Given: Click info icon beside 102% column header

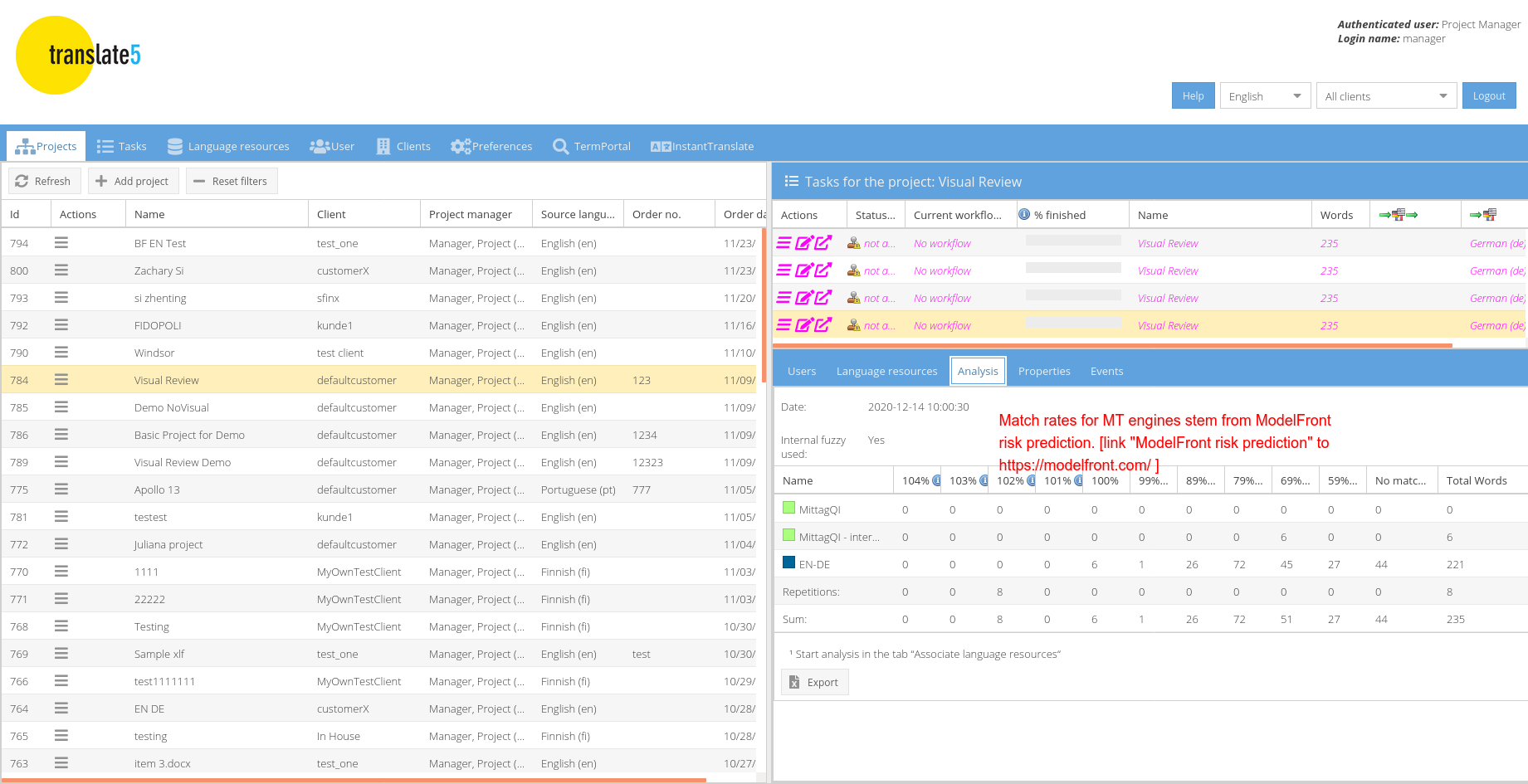Looking at the screenshot, I should coord(1031,480).
